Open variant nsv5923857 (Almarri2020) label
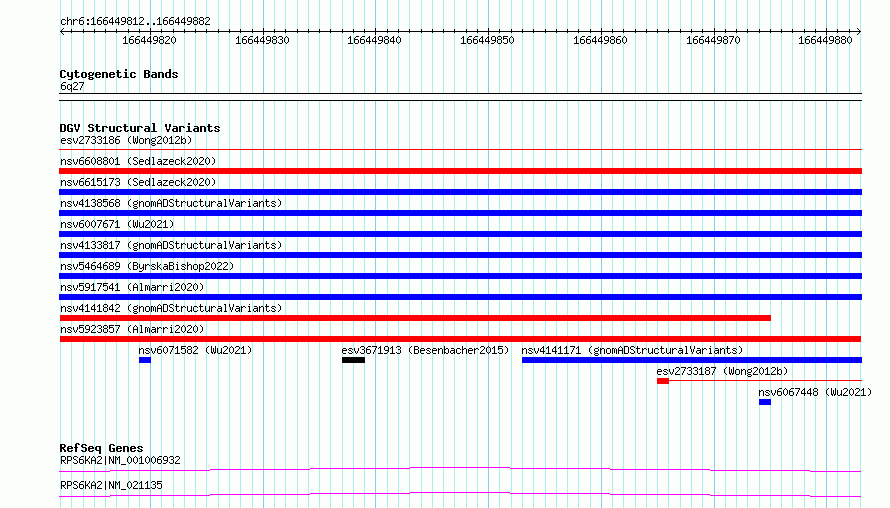Screen dimensions: 890x508 point(132,329)
